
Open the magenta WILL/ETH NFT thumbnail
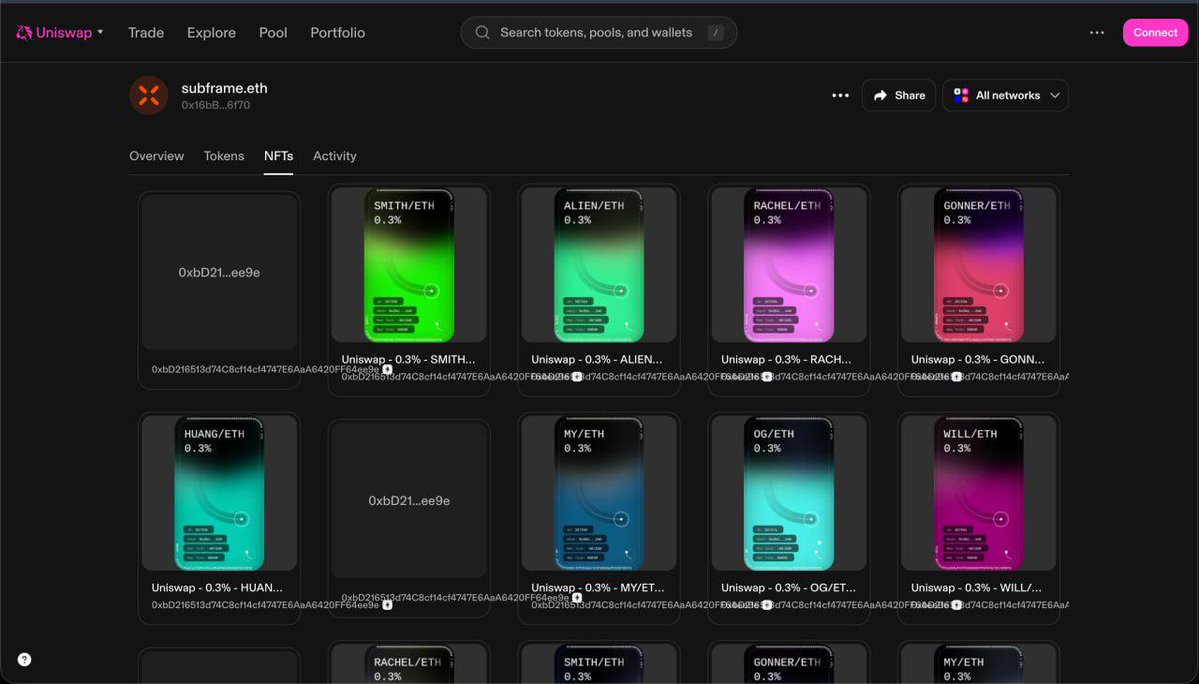tap(979, 493)
